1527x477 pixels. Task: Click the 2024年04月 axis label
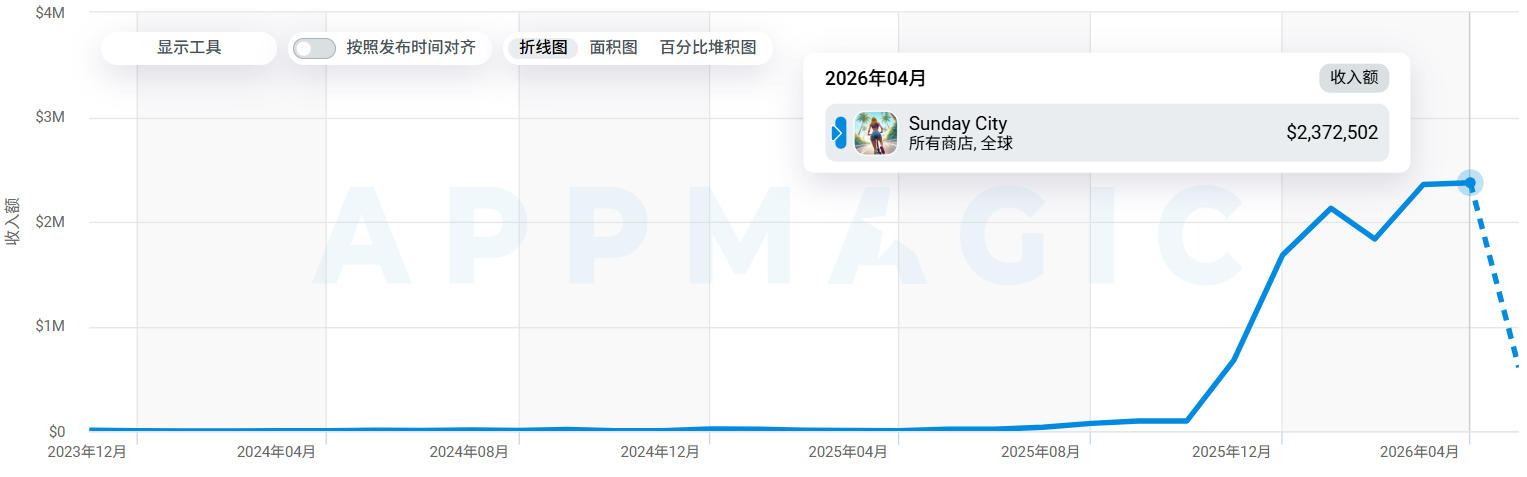[x=277, y=452]
